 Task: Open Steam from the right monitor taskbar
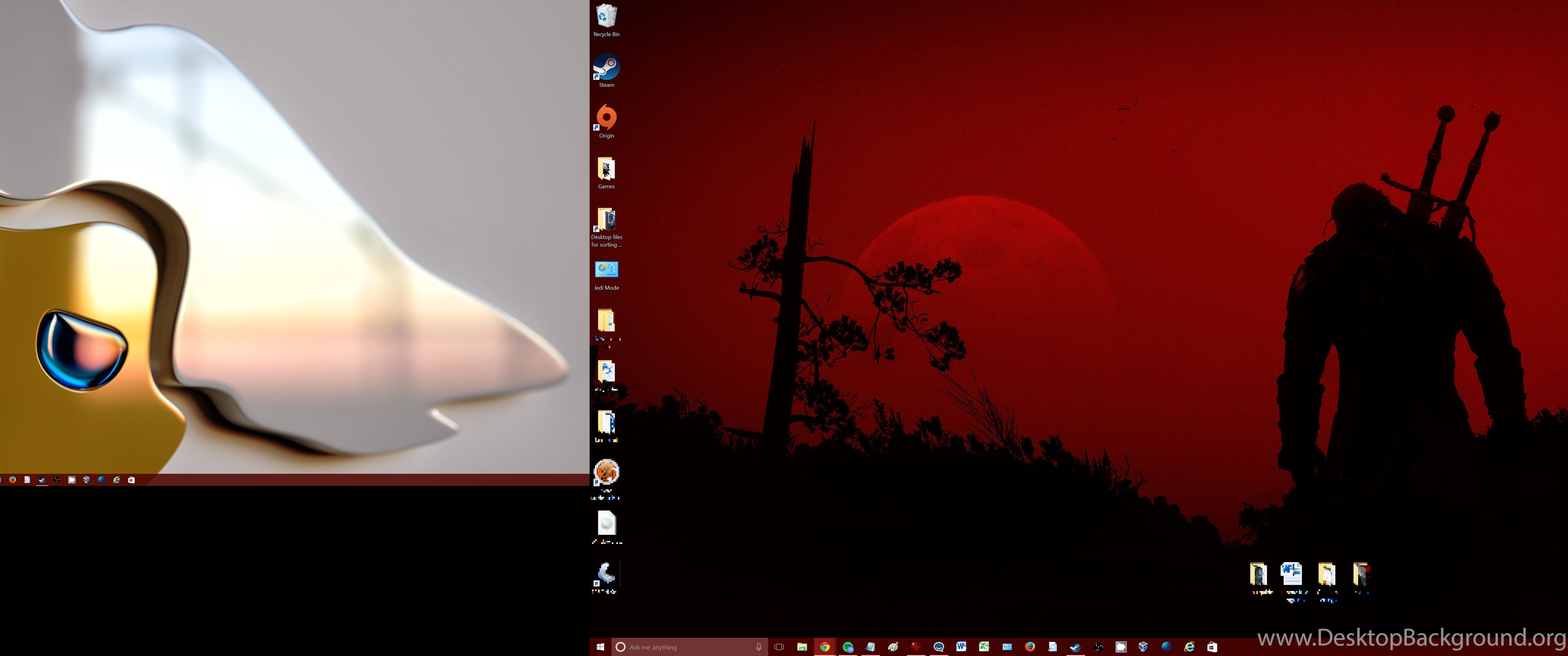(x=1076, y=647)
